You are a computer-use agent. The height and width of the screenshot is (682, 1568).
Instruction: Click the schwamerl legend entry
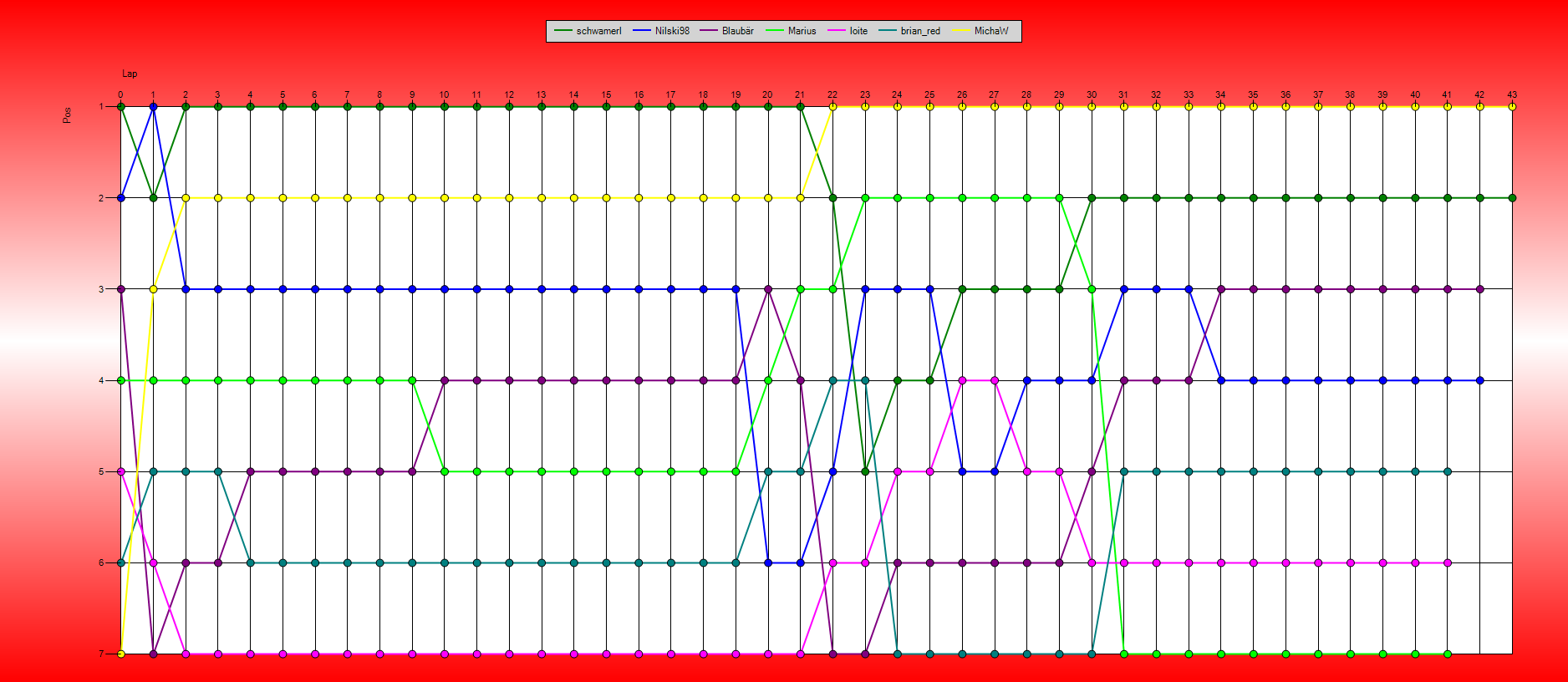588,31
